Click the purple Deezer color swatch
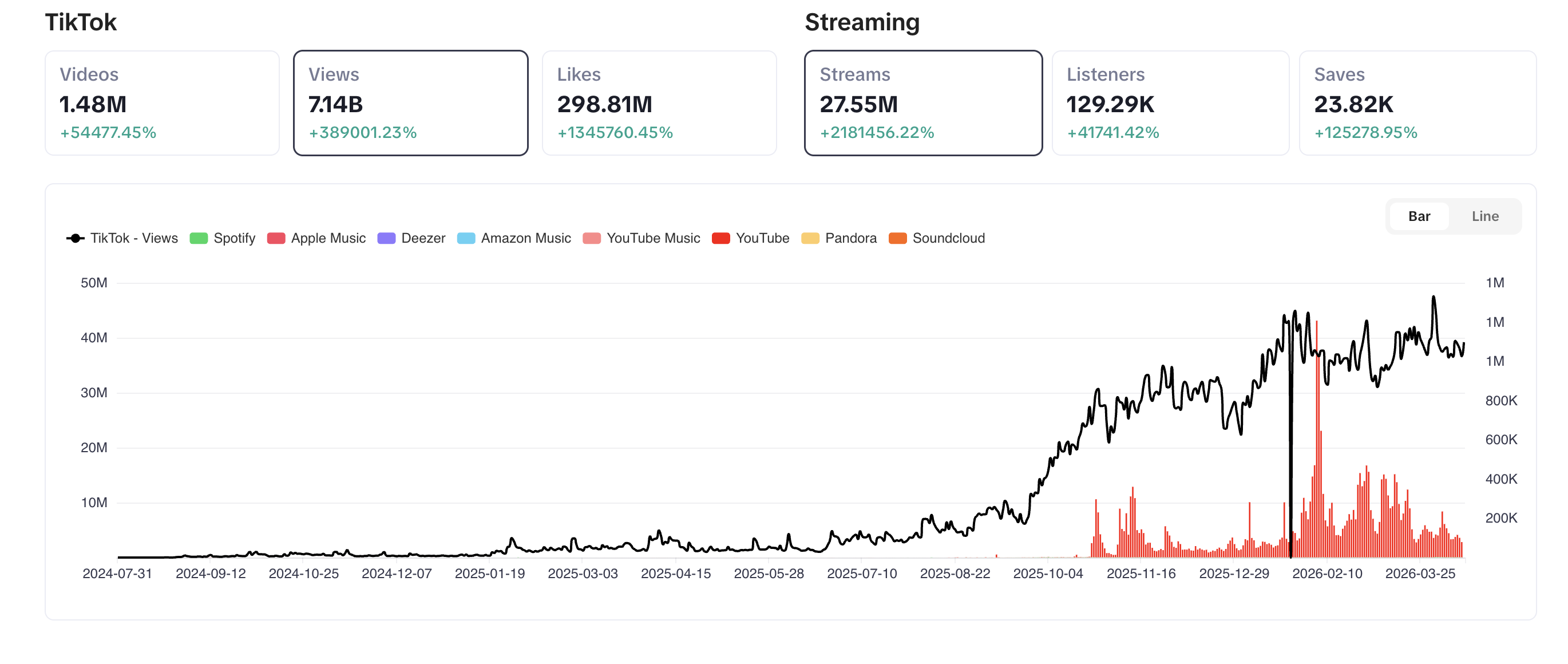 click(386, 238)
